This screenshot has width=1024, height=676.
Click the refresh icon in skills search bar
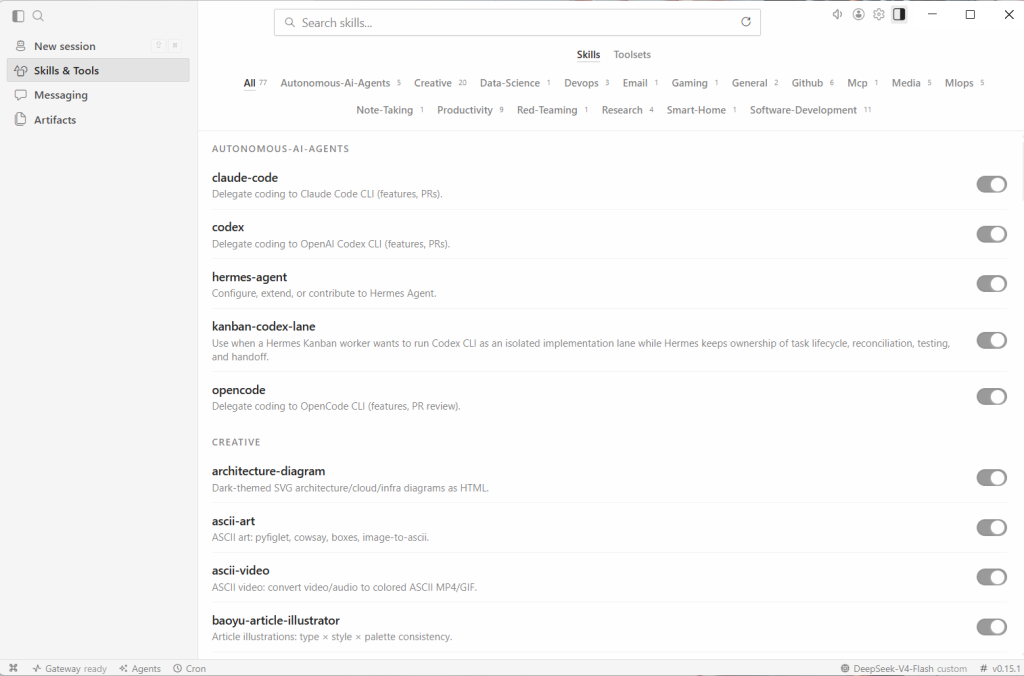pos(746,22)
